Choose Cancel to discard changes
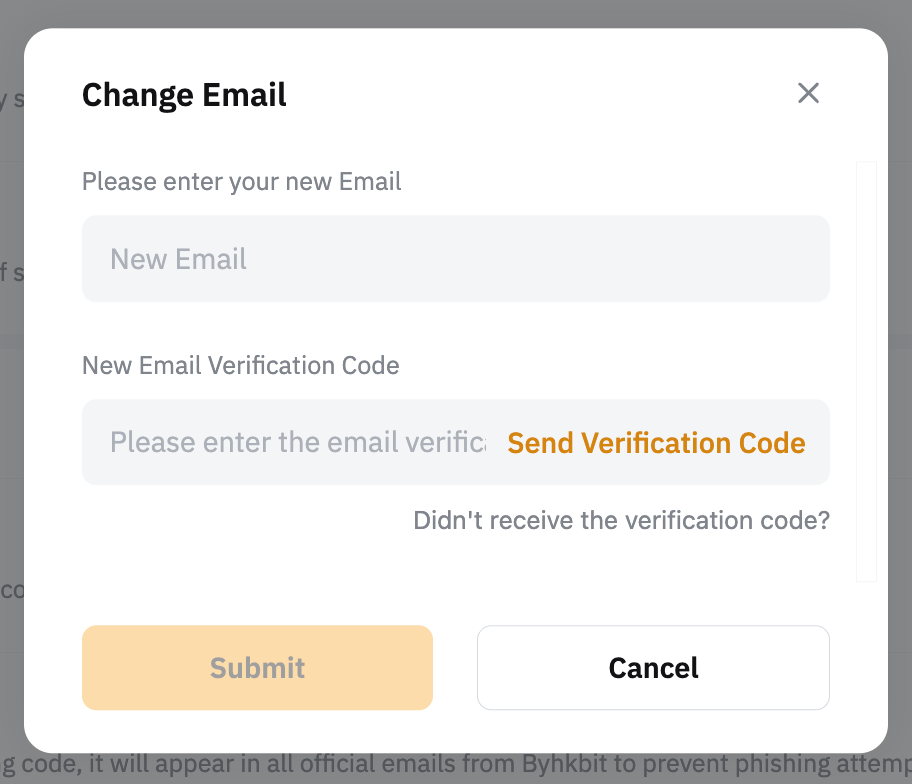Screen dimensions: 912x784 pyautogui.click(x=653, y=668)
